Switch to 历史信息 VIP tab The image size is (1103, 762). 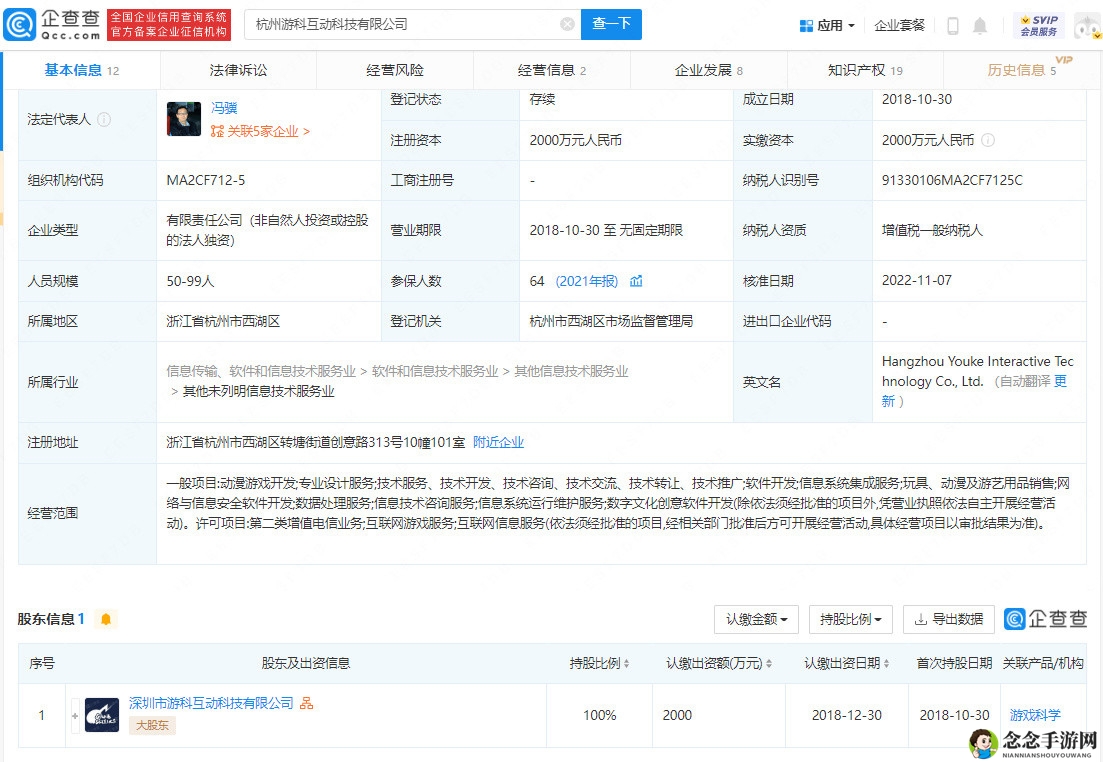(1022, 70)
